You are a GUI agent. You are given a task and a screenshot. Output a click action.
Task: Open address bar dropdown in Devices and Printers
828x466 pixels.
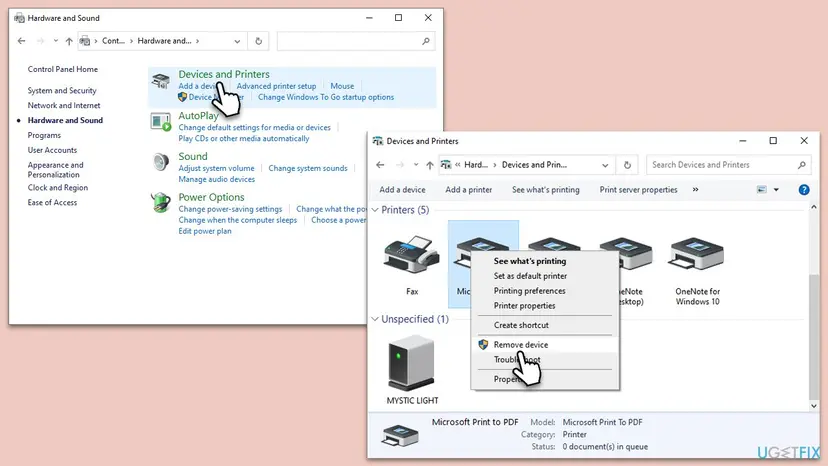pyautogui.click(x=605, y=165)
